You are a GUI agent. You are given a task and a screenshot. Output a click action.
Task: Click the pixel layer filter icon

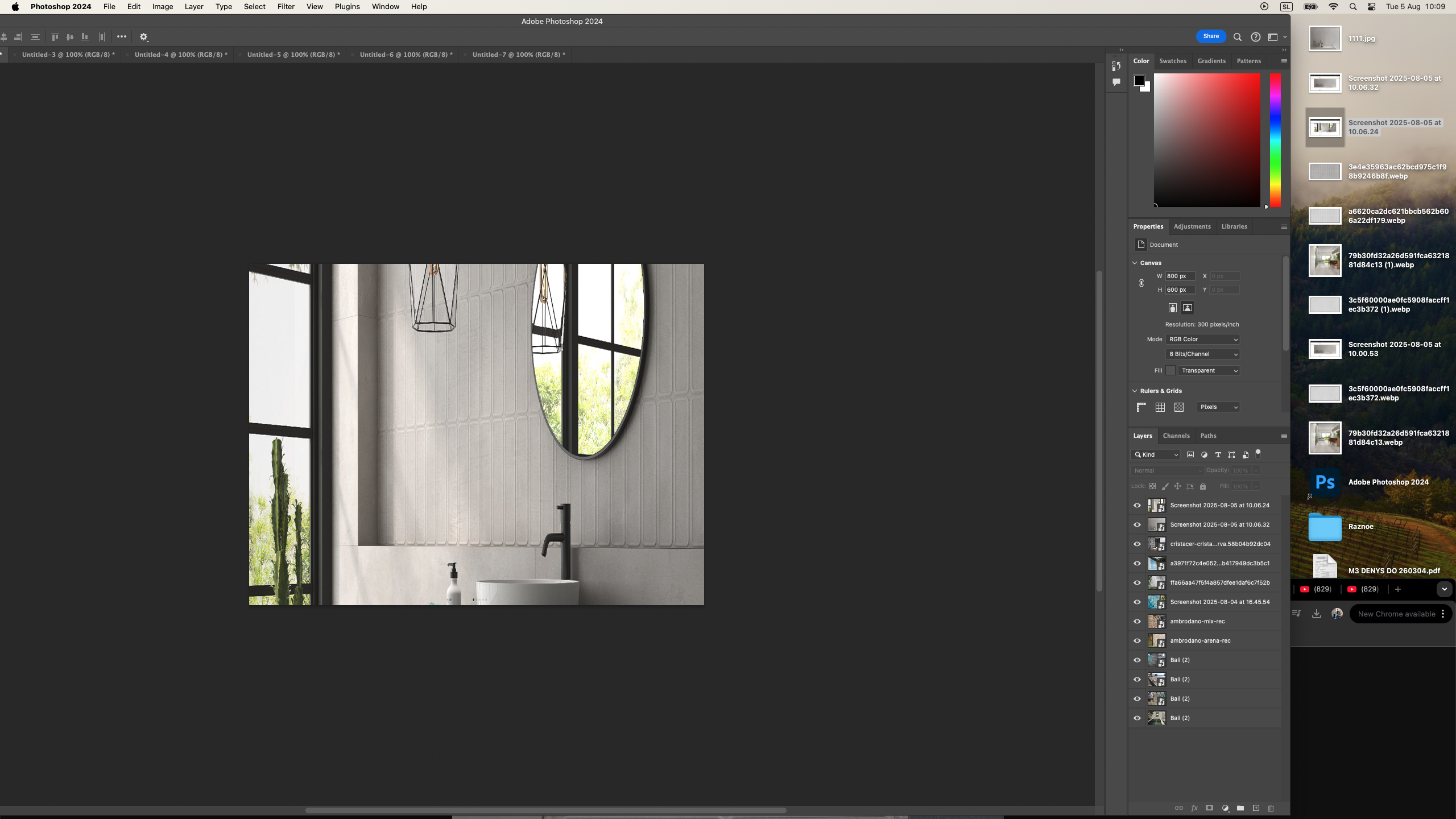pyautogui.click(x=1190, y=454)
